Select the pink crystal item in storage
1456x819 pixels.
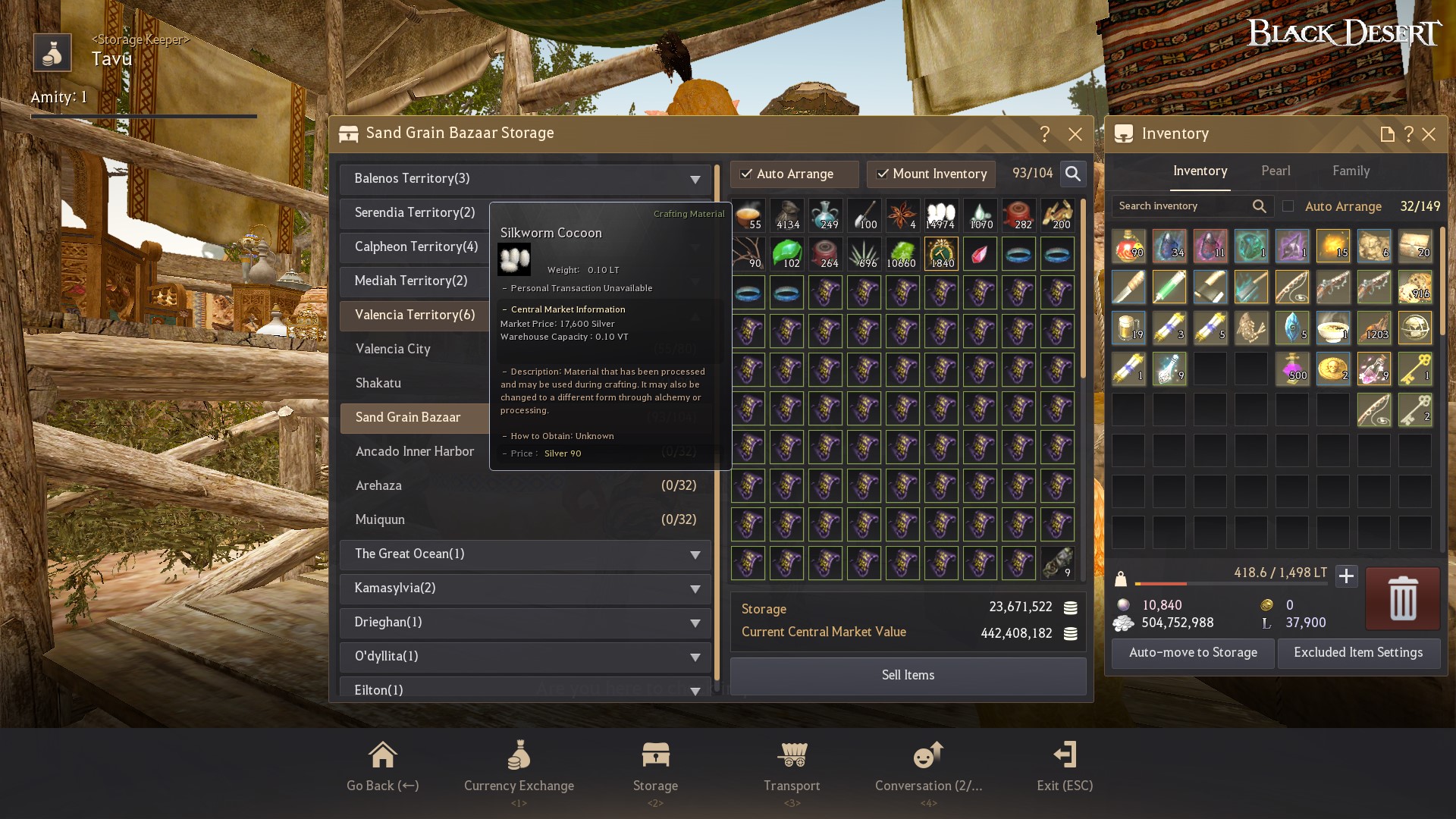980,254
